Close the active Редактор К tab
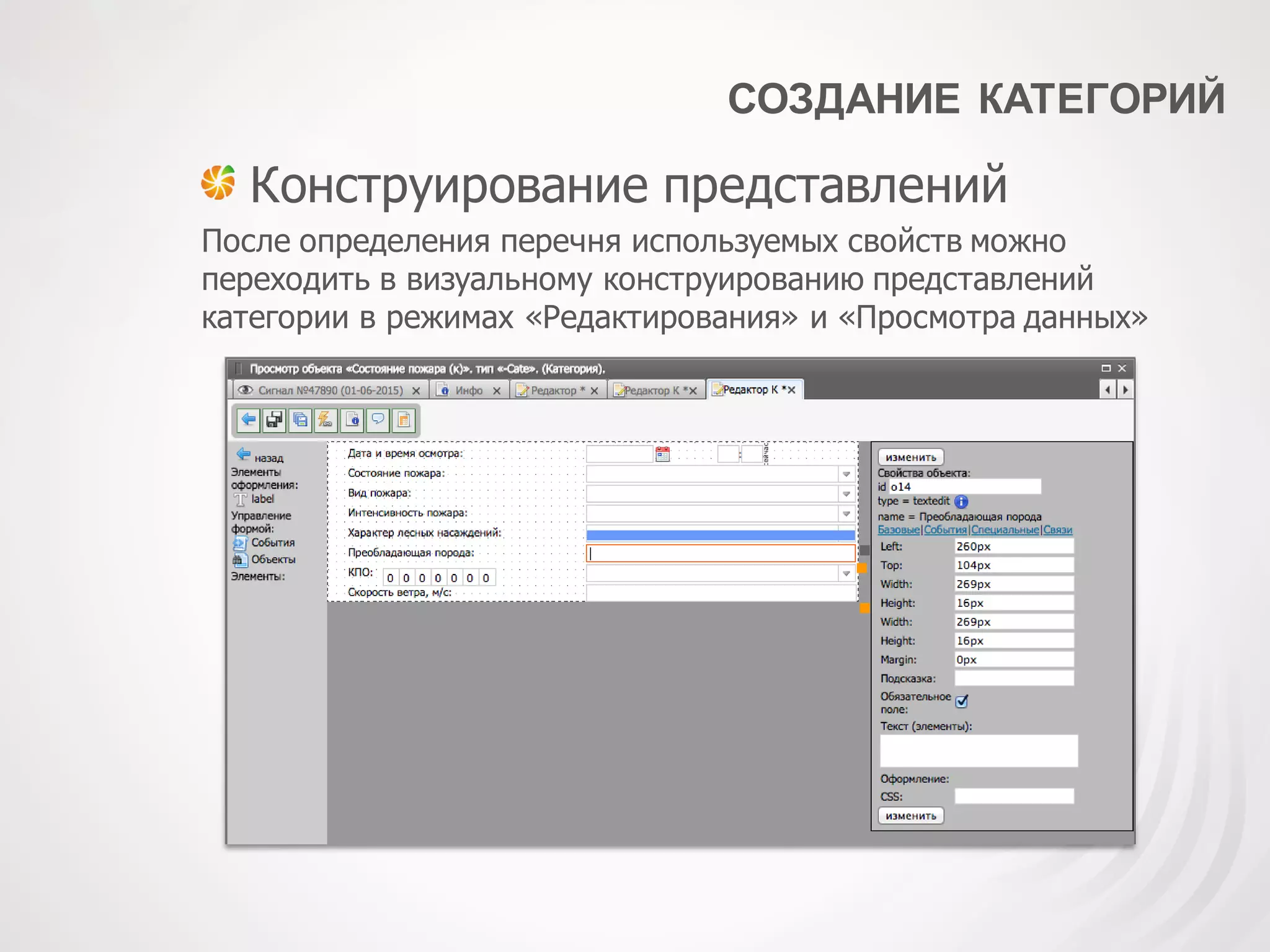The width and height of the screenshot is (1270, 952). tap(791, 390)
